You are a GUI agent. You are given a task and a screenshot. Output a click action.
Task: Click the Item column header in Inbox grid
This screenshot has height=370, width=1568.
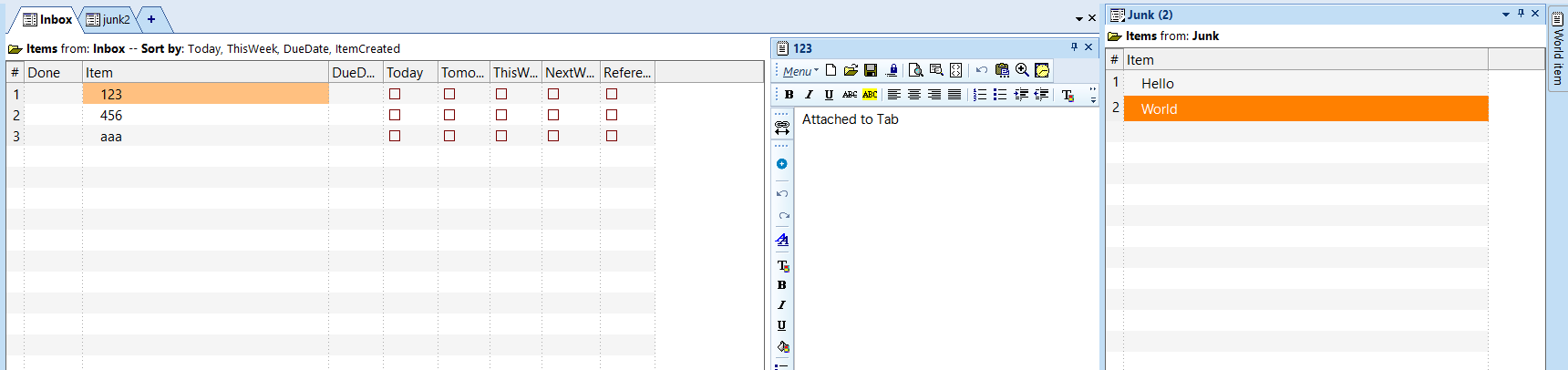pyautogui.click(x=205, y=73)
